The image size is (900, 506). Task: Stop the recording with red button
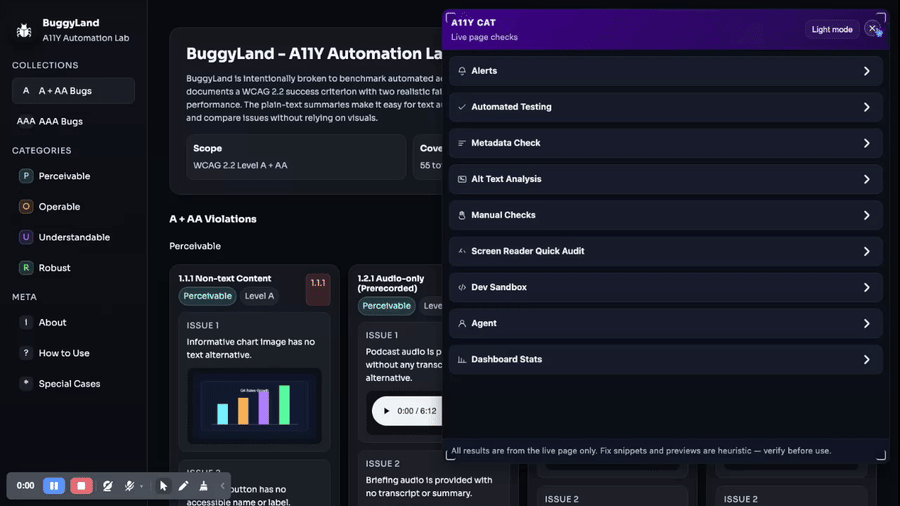81,486
